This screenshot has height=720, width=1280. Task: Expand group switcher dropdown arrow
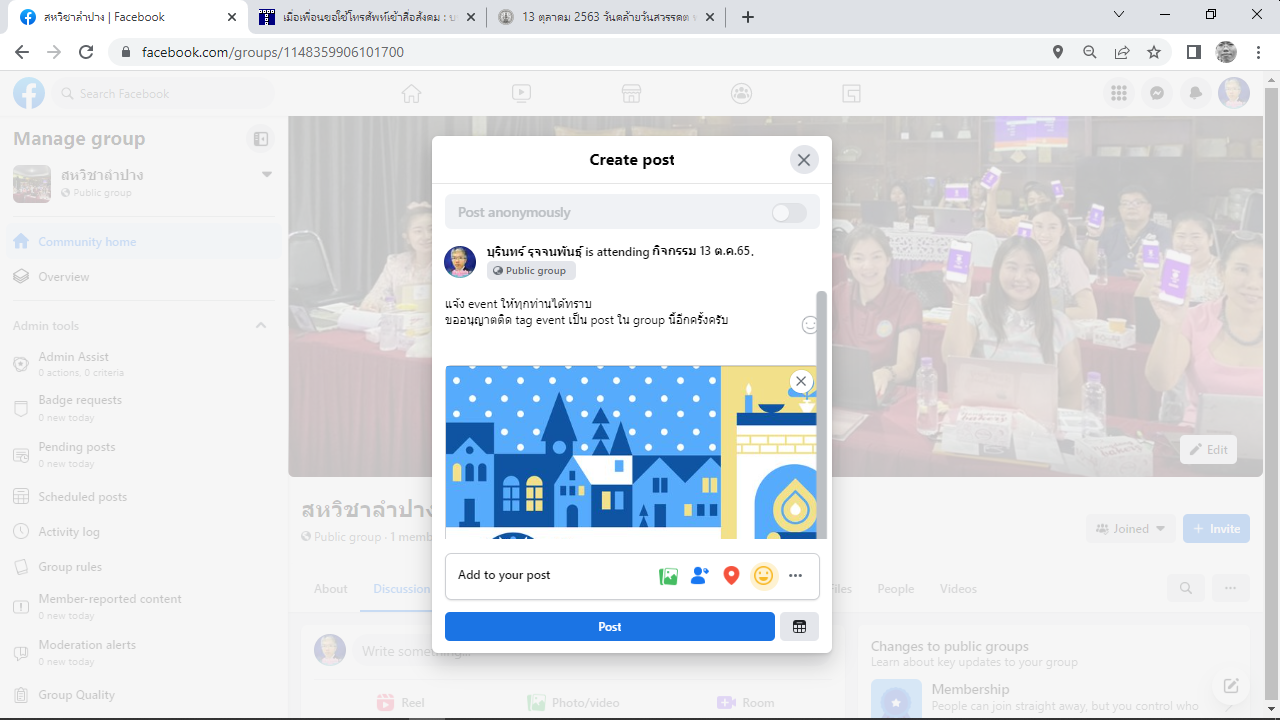pyautogui.click(x=267, y=174)
